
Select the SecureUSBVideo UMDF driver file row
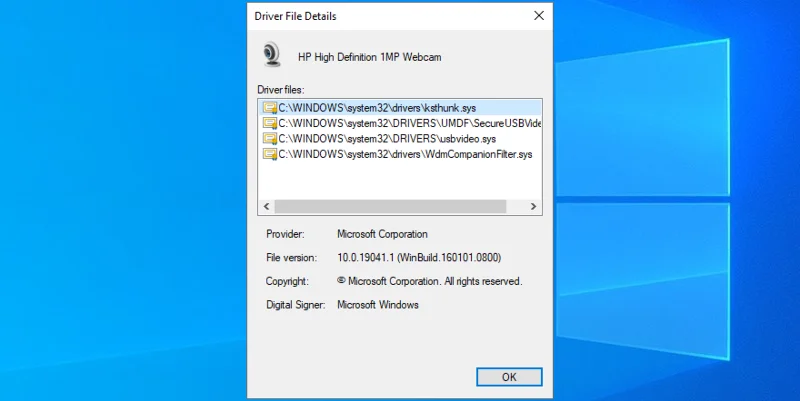point(401,123)
